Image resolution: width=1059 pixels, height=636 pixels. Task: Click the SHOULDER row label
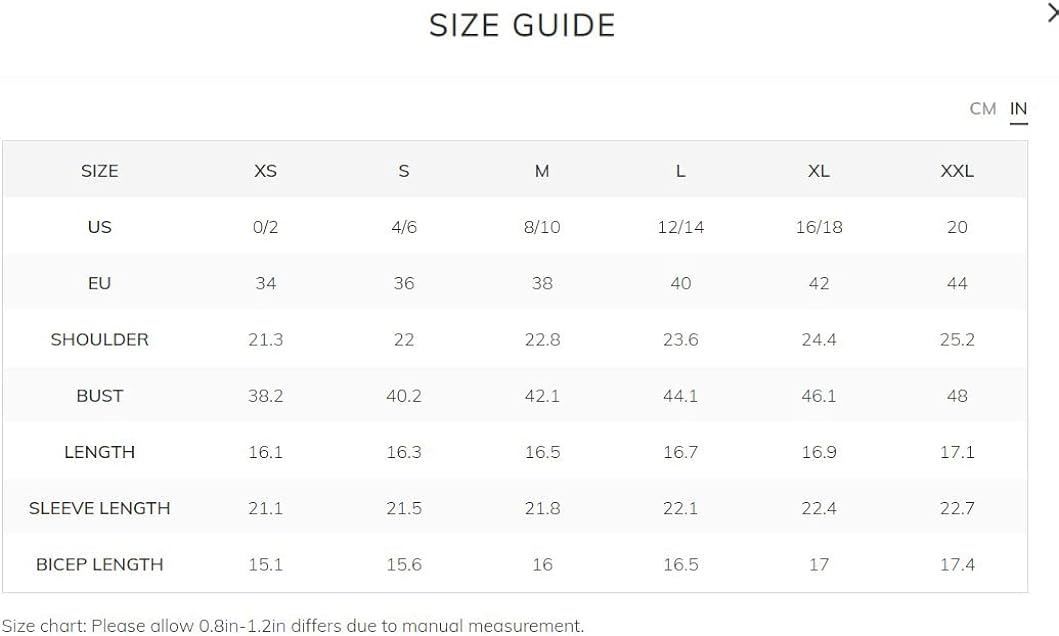pos(99,340)
